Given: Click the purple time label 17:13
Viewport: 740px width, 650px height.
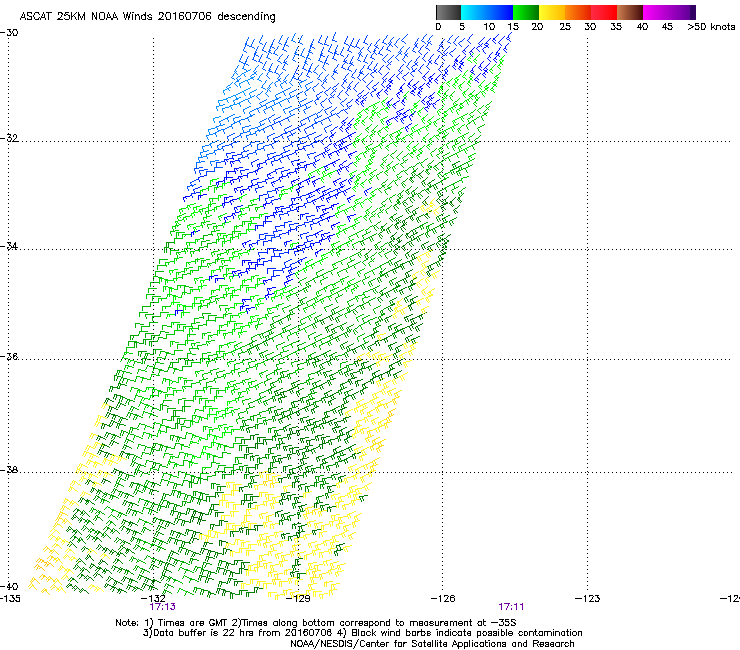Looking at the screenshot, I should 162,607.
